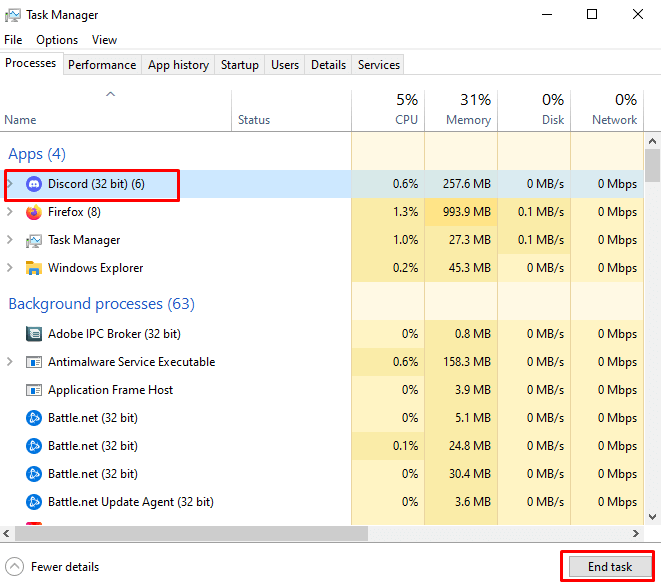This screenshot has width=661, height=583.
Task: Sort by the Network column header
Action: coord(607,110)
